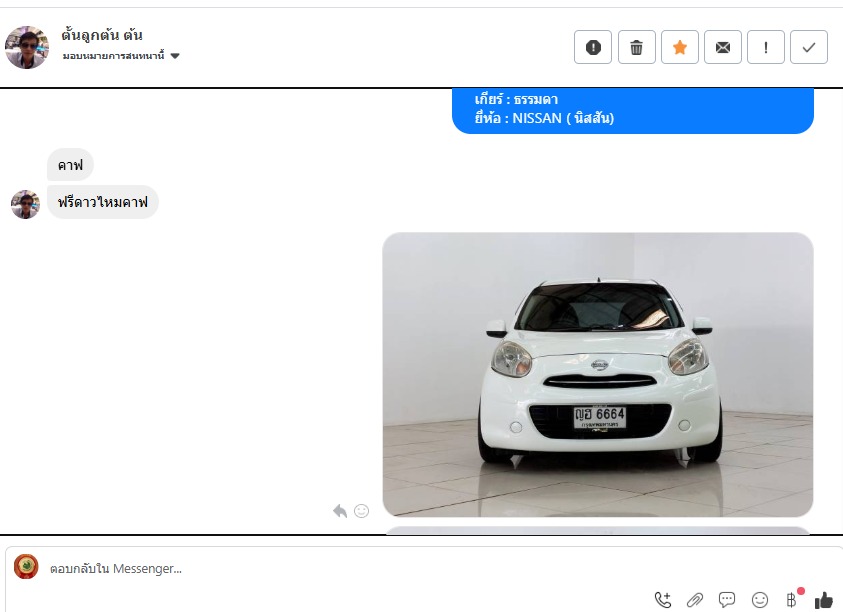Expand the มอบหมายการสนทนานี้ assignment dropdown
The width and height of the screenshot is (843, 612).
tap(121, 55)
